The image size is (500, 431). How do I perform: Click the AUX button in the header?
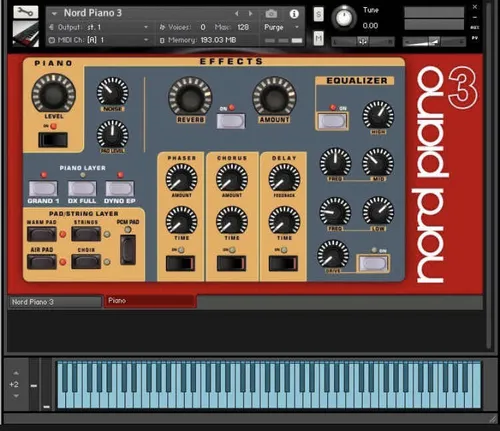click(x=475, y=27)
